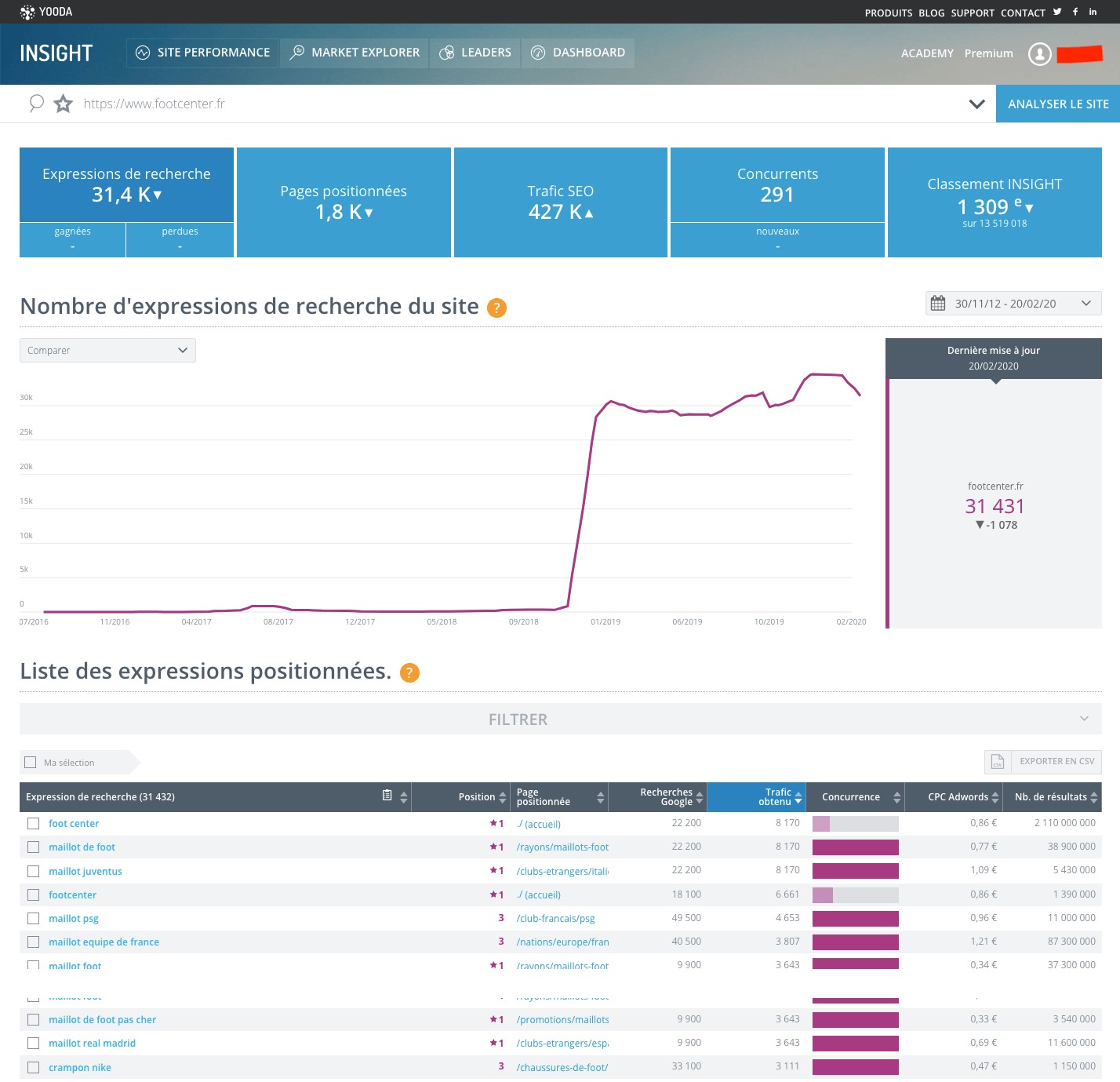Click clipboard icon in expression column header
Screen dimensions: 1120x1082
pos(387,796)
